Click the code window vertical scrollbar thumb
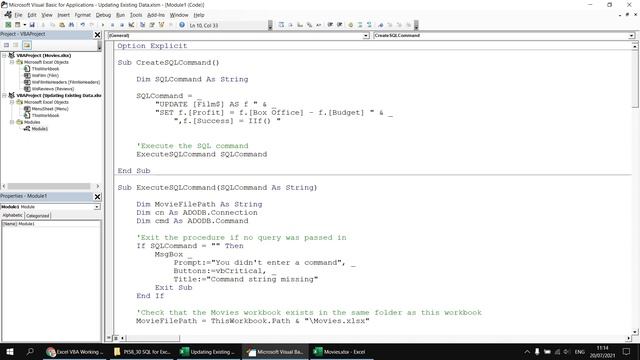Screen dimensions: 640x360 [635, 78]
